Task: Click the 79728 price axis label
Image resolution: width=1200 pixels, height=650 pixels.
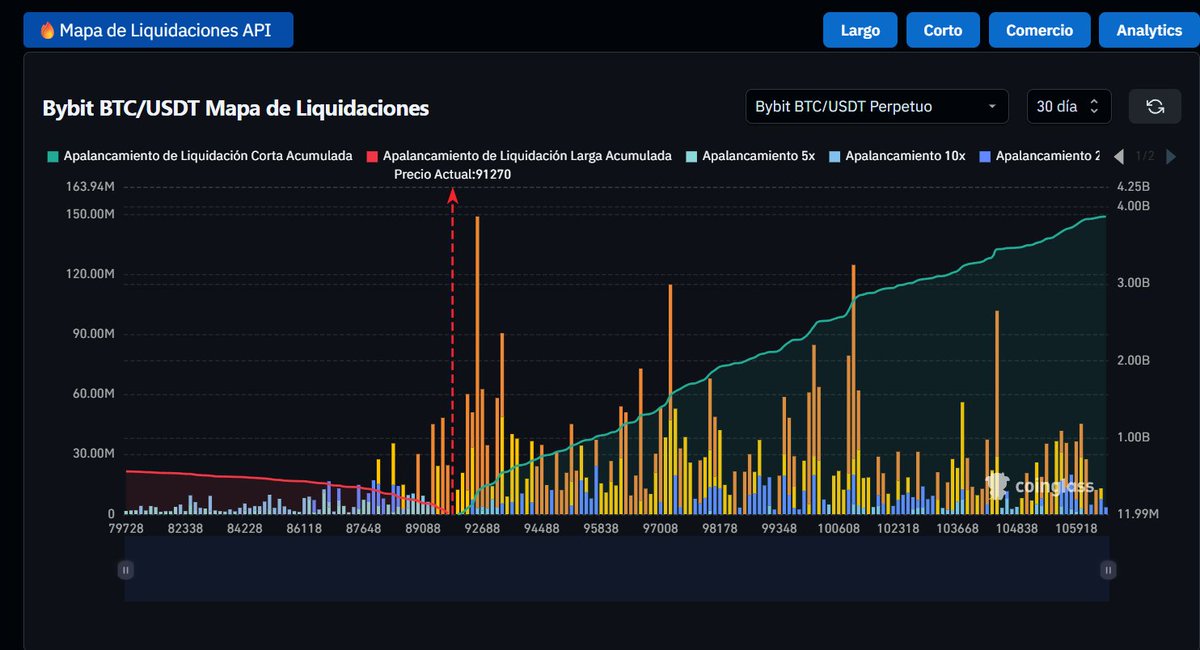Action: [x=125, y=529]
